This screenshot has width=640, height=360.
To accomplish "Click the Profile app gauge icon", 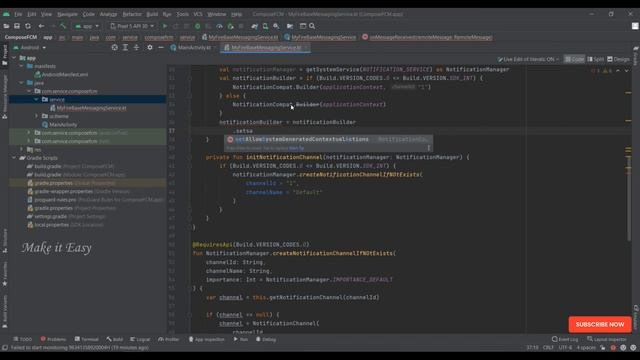I will click(x=220, y=26).
